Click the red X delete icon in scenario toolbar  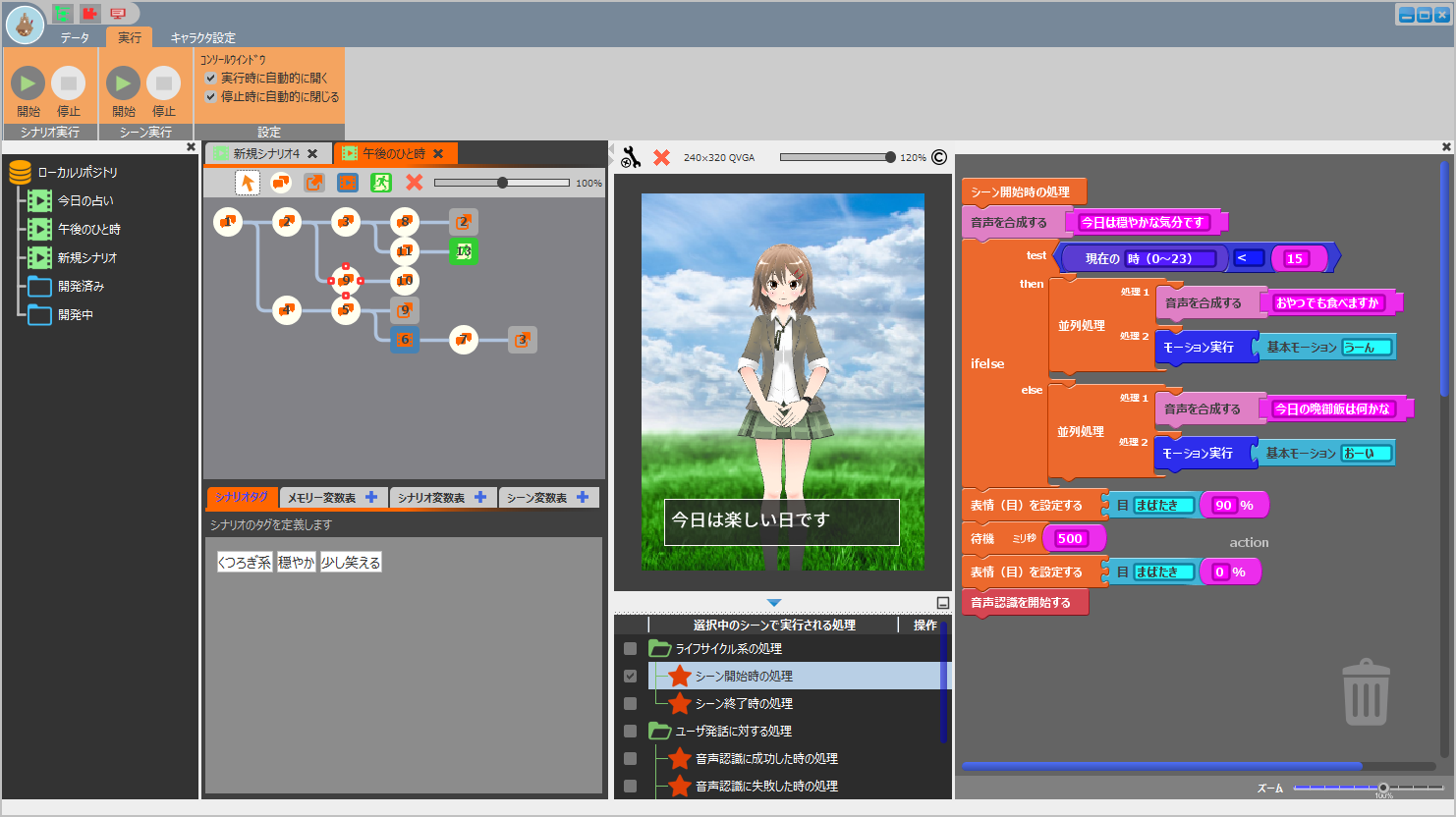click(415, 183)
